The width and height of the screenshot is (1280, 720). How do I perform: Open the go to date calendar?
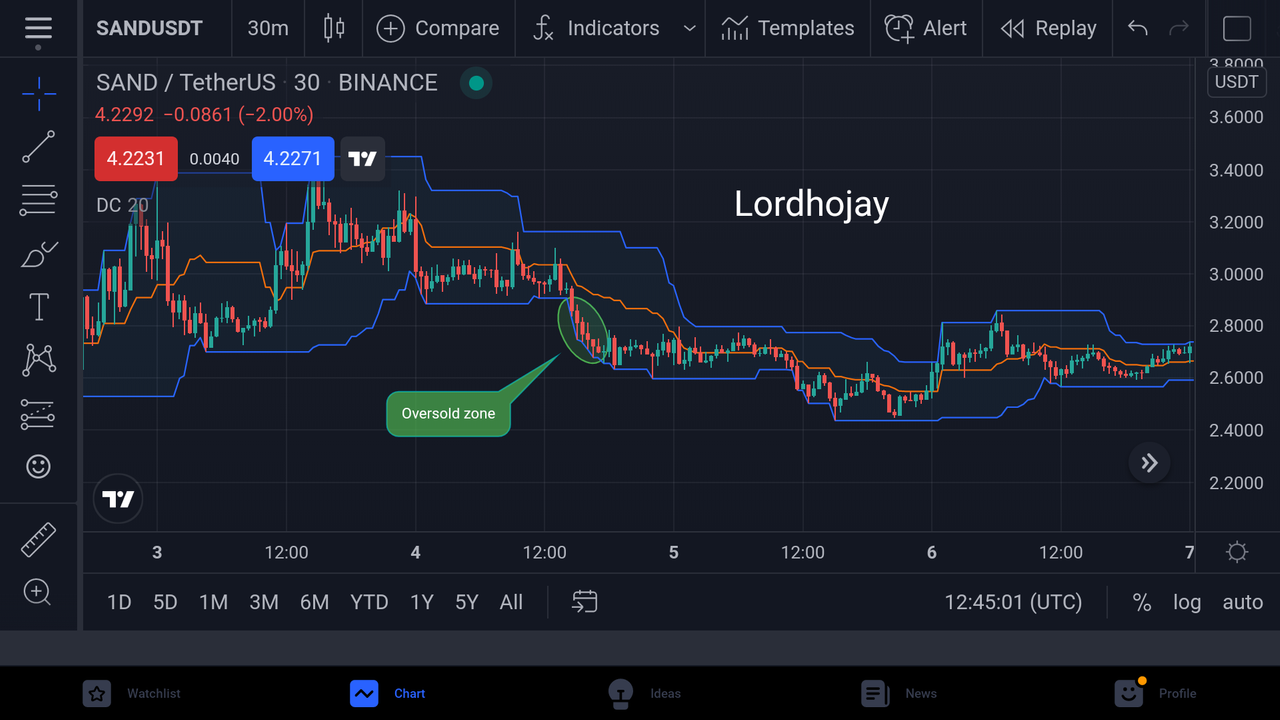tap(585, 601)
